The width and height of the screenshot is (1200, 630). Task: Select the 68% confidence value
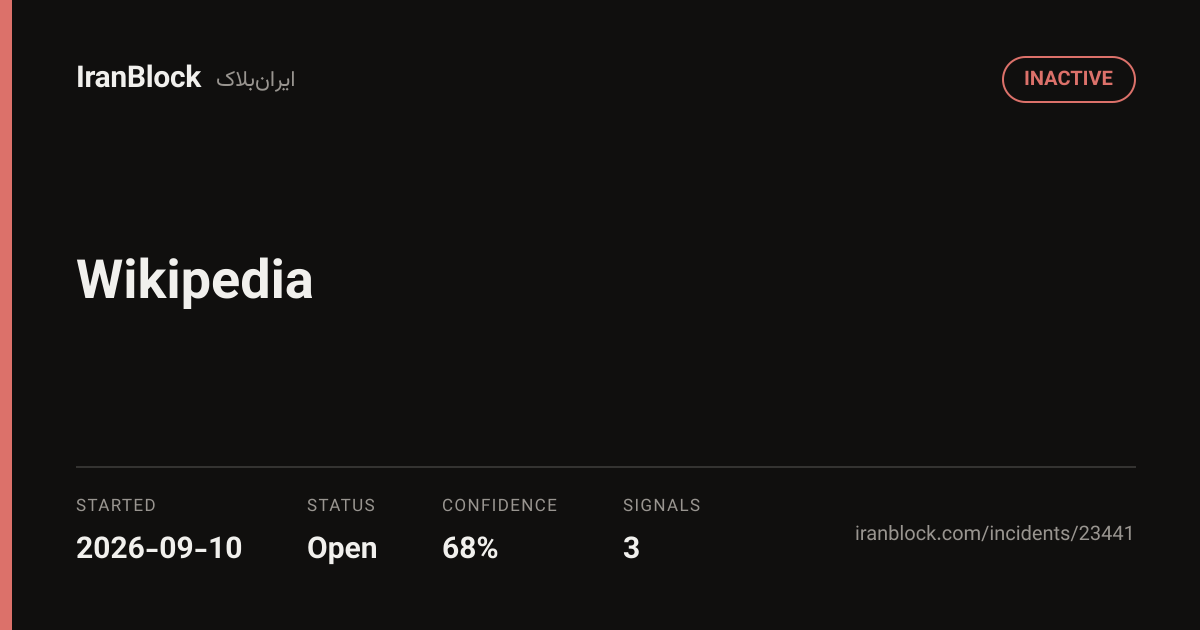pyautogui.click(x=470, y=548)
